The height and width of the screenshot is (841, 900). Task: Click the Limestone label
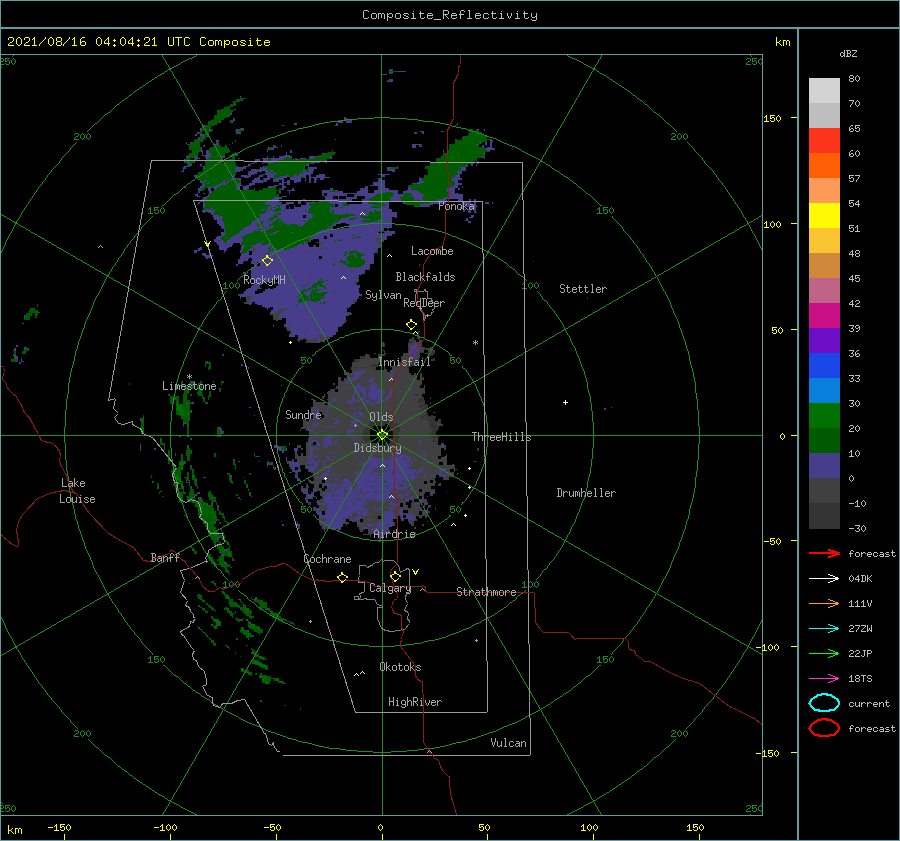click(x=189, y=386)
